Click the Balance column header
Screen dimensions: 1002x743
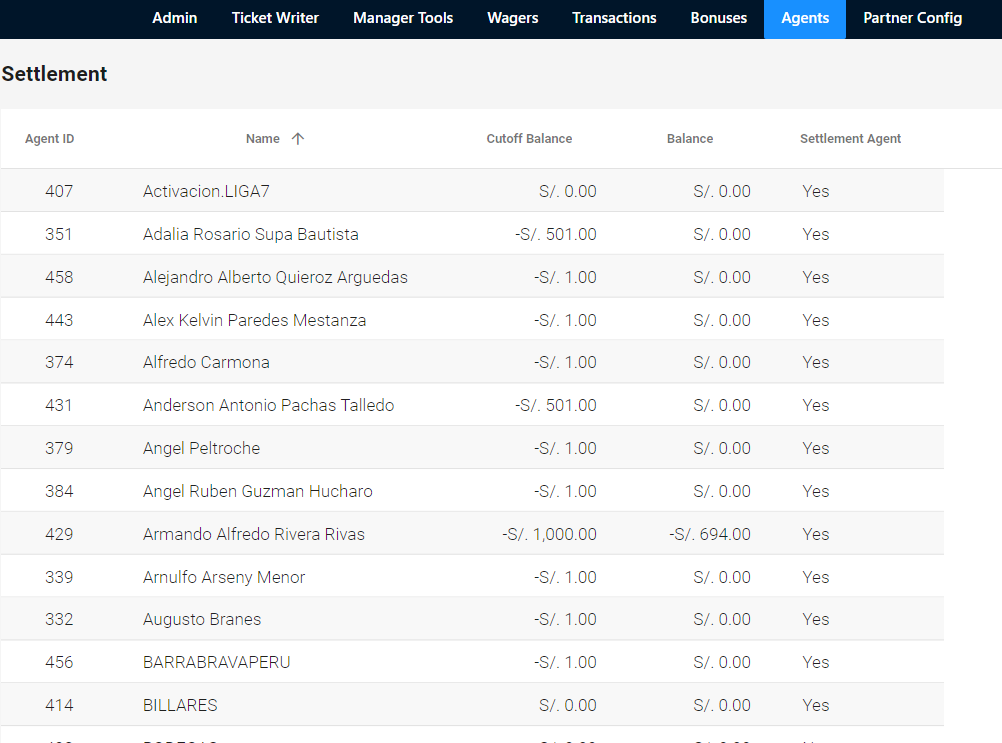point(690,139)
